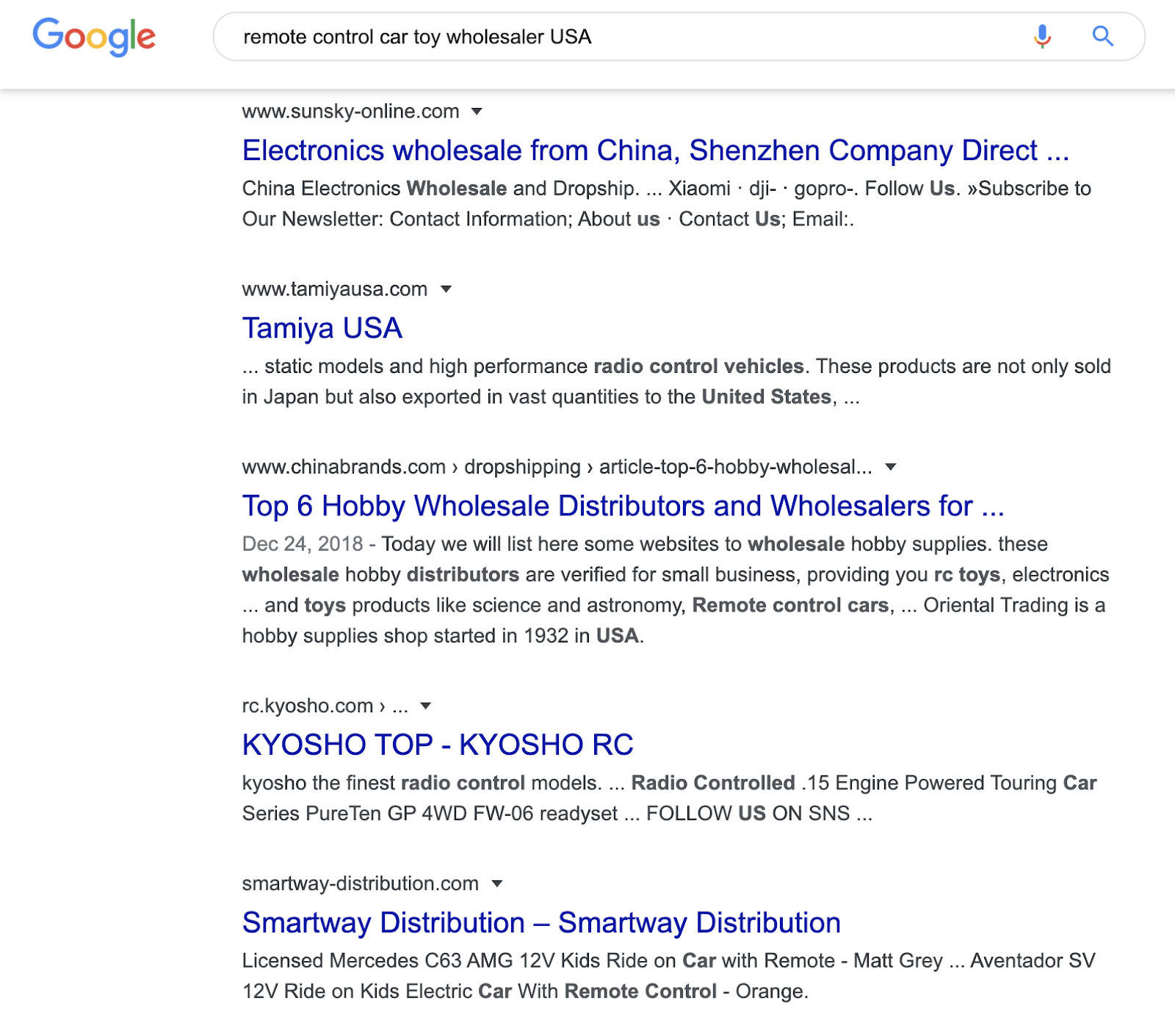
Task: Open the dropdown arrow for the chinabrands.com result
Action: 891,467
